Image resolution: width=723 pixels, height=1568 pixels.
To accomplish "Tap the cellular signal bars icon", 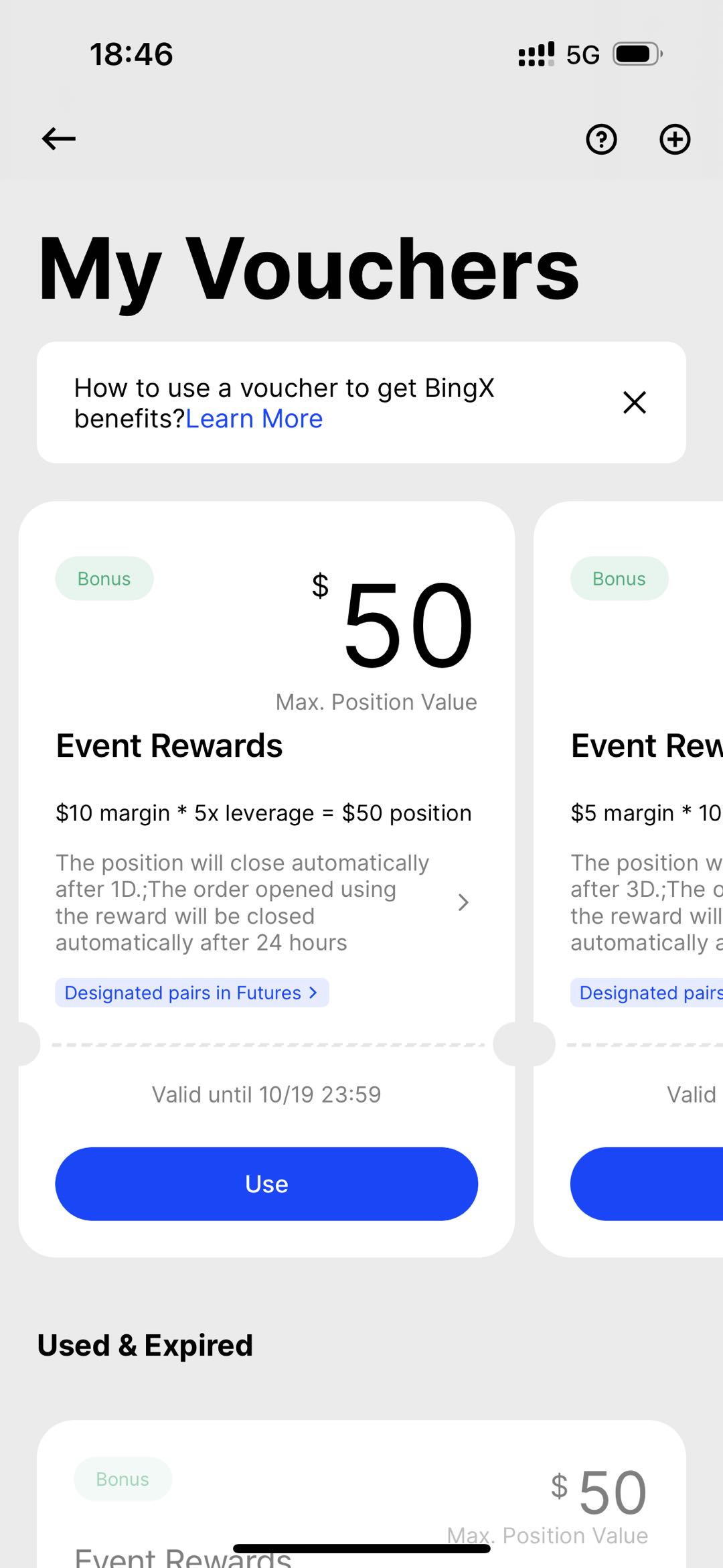I will pyautogui.click(x=536, y=54).
